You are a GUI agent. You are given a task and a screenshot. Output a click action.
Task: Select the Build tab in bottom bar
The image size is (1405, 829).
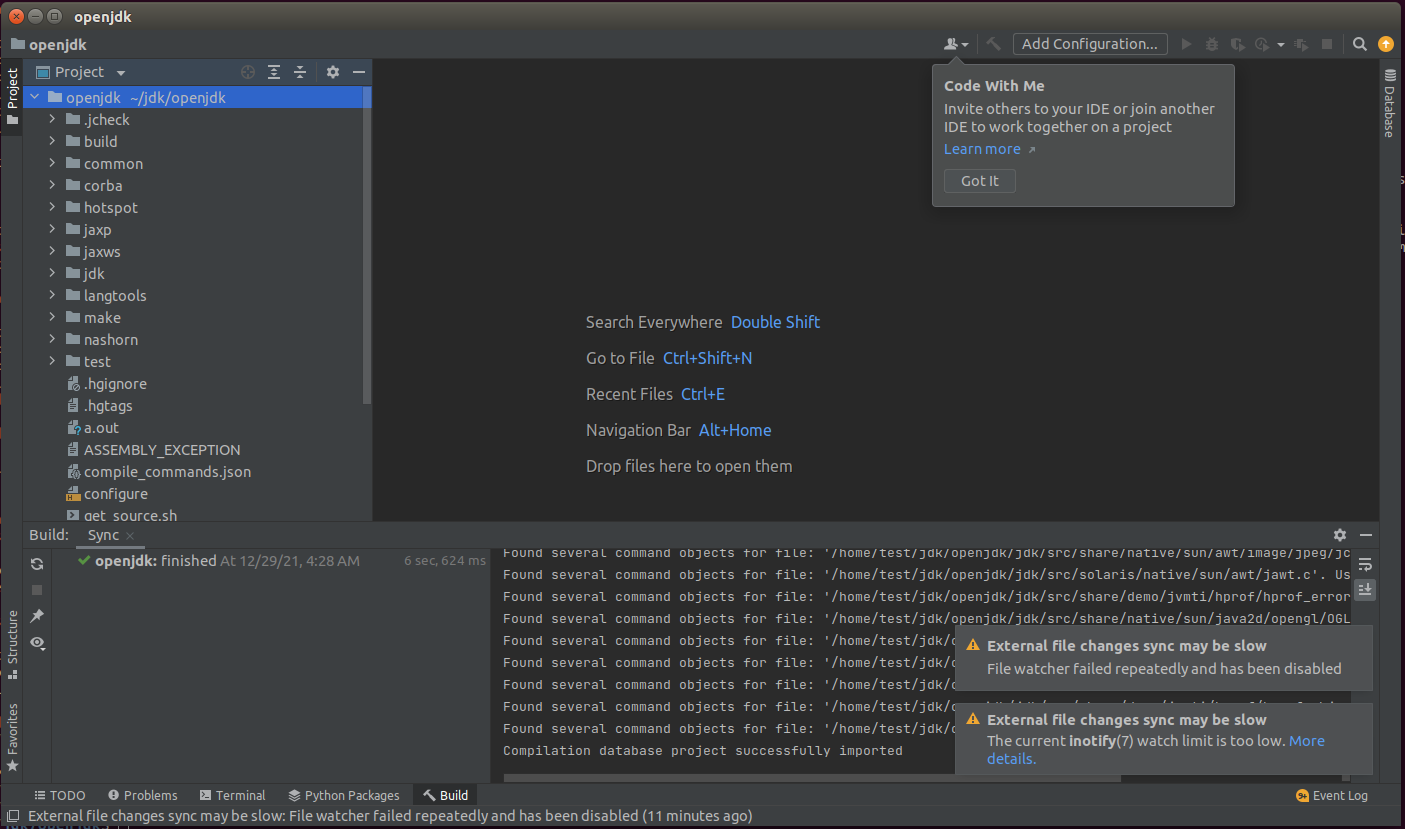tap(445, 795)
